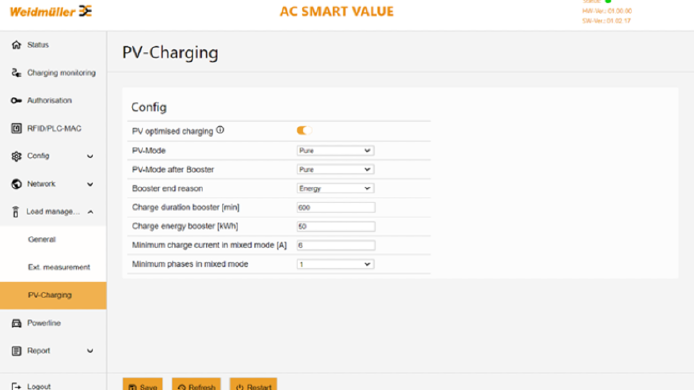
Task: Click the AC SMART VALUE title
Action: tap(336, 12)
